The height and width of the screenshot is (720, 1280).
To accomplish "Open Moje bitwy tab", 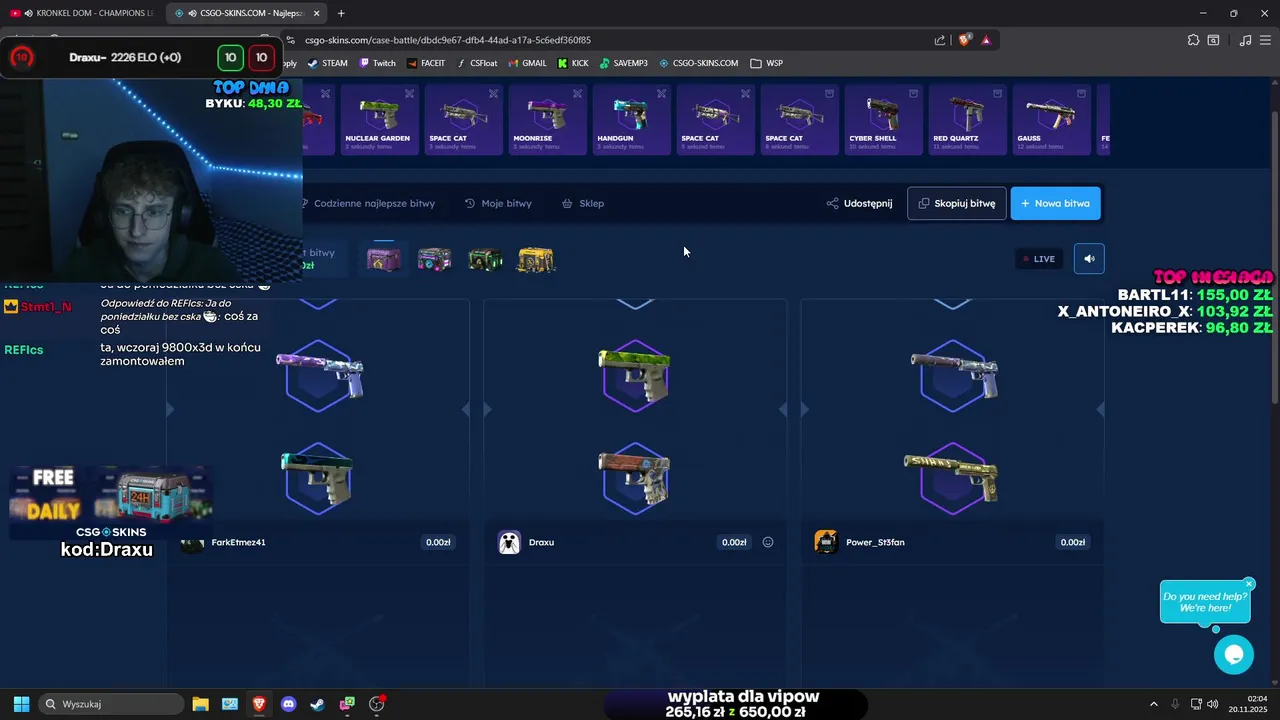I will (x=499, y=203).
